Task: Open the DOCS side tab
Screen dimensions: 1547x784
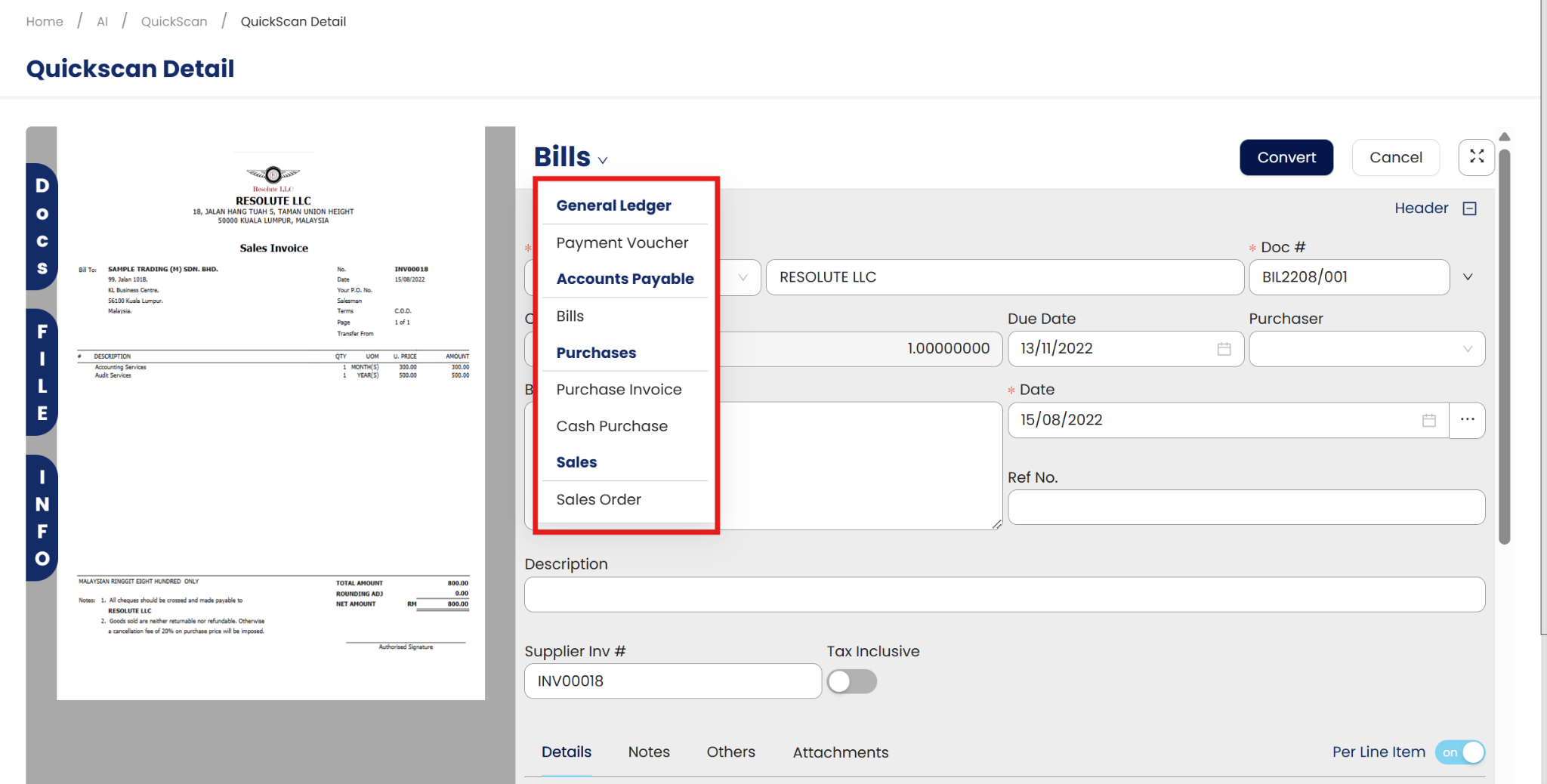Action: pos(42,227)
